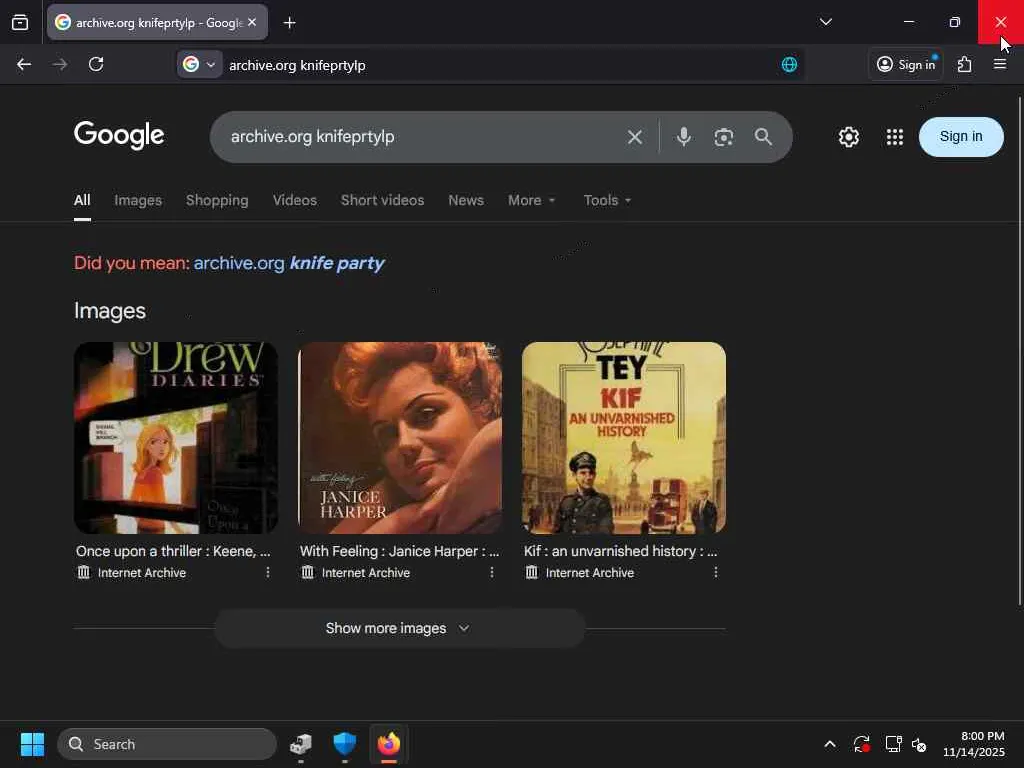
Task: Click the sync update tray icon
Action: tap(861, 744)
